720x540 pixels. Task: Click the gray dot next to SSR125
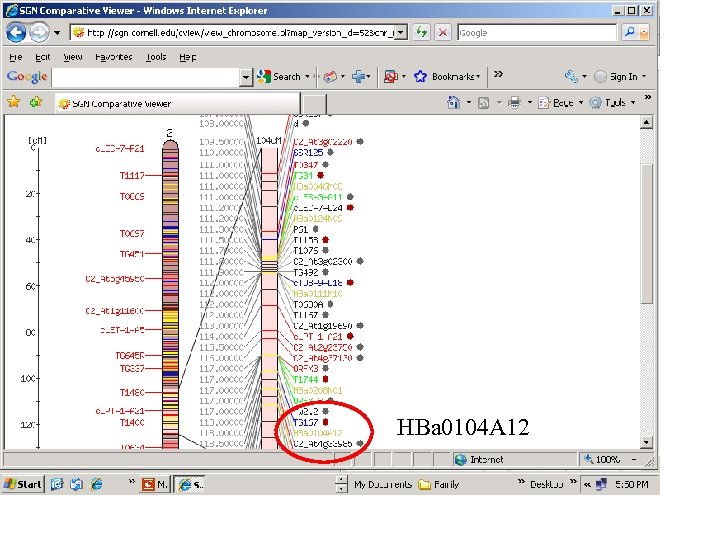[x=330, y=152]
